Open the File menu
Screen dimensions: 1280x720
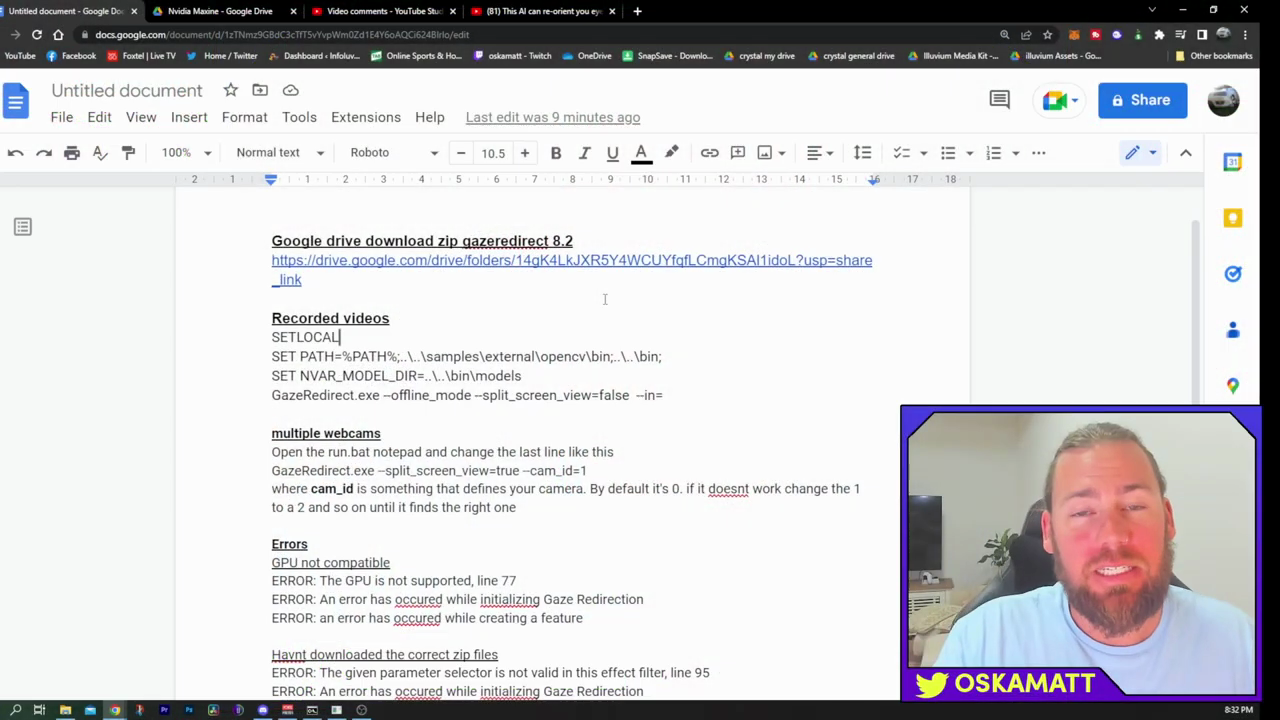click(x=62, y=117)
